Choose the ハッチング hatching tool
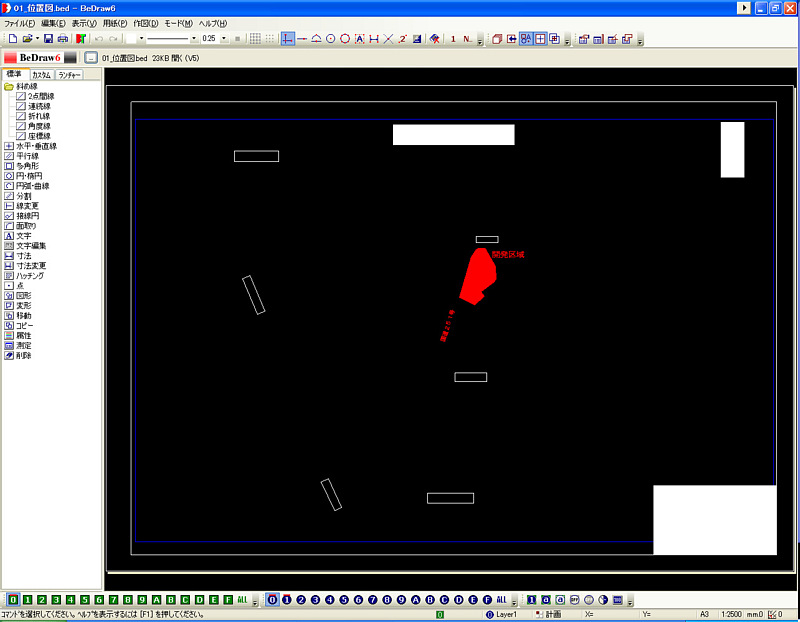Screen dimensions: 800x622 [29, 275]
